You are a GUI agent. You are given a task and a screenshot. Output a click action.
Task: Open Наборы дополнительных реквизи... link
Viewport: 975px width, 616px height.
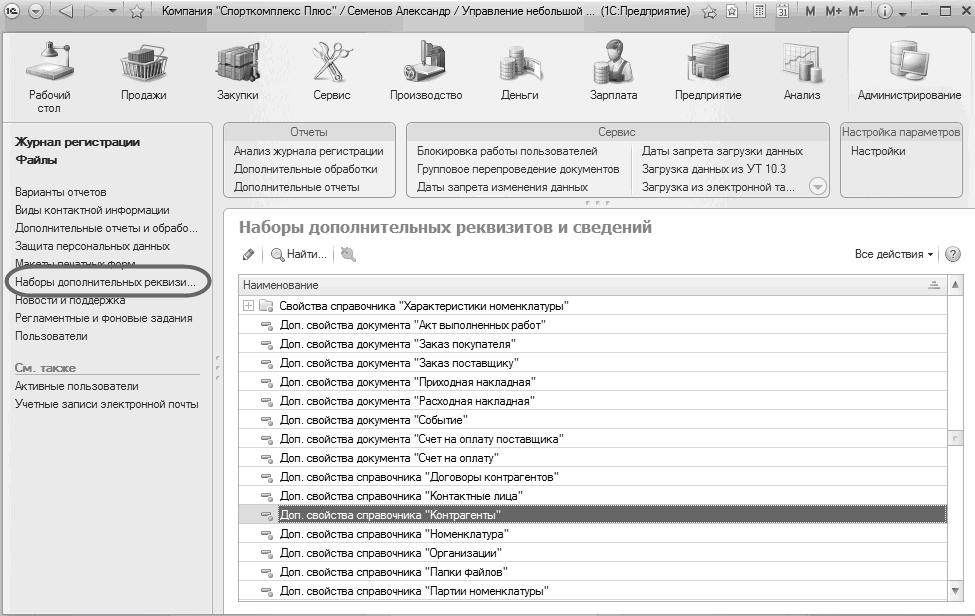(x=105, y=282)
